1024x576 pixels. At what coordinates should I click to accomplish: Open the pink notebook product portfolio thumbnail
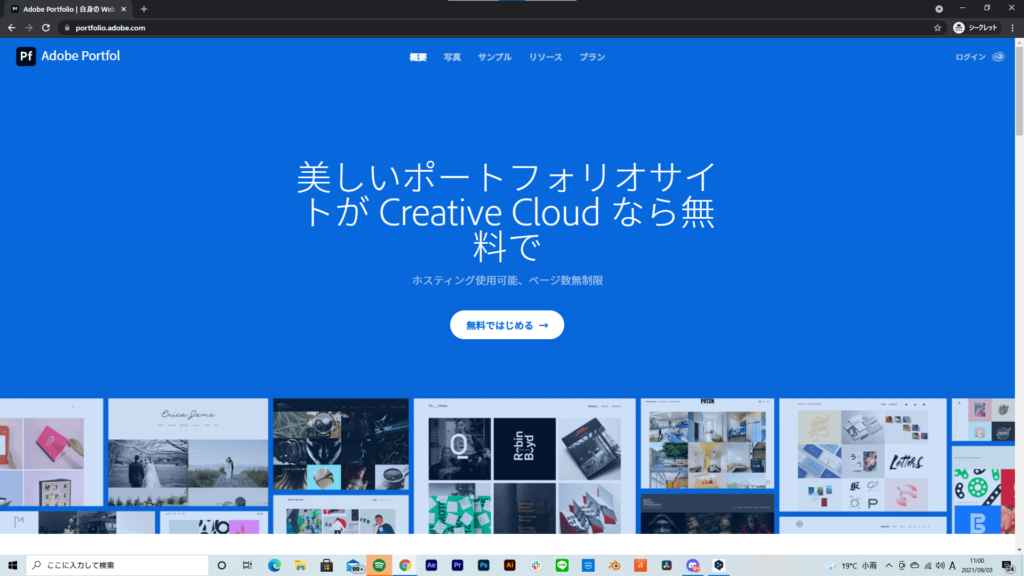pyautogui.click(x=52, y=452)
